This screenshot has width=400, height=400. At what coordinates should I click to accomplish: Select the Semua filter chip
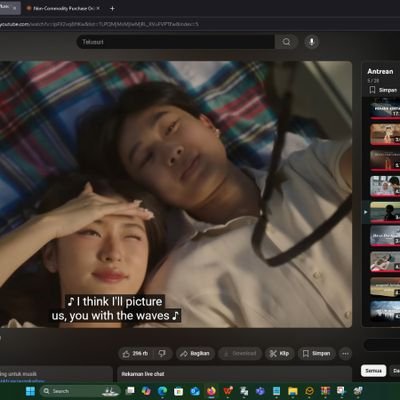tap(373, 371)
